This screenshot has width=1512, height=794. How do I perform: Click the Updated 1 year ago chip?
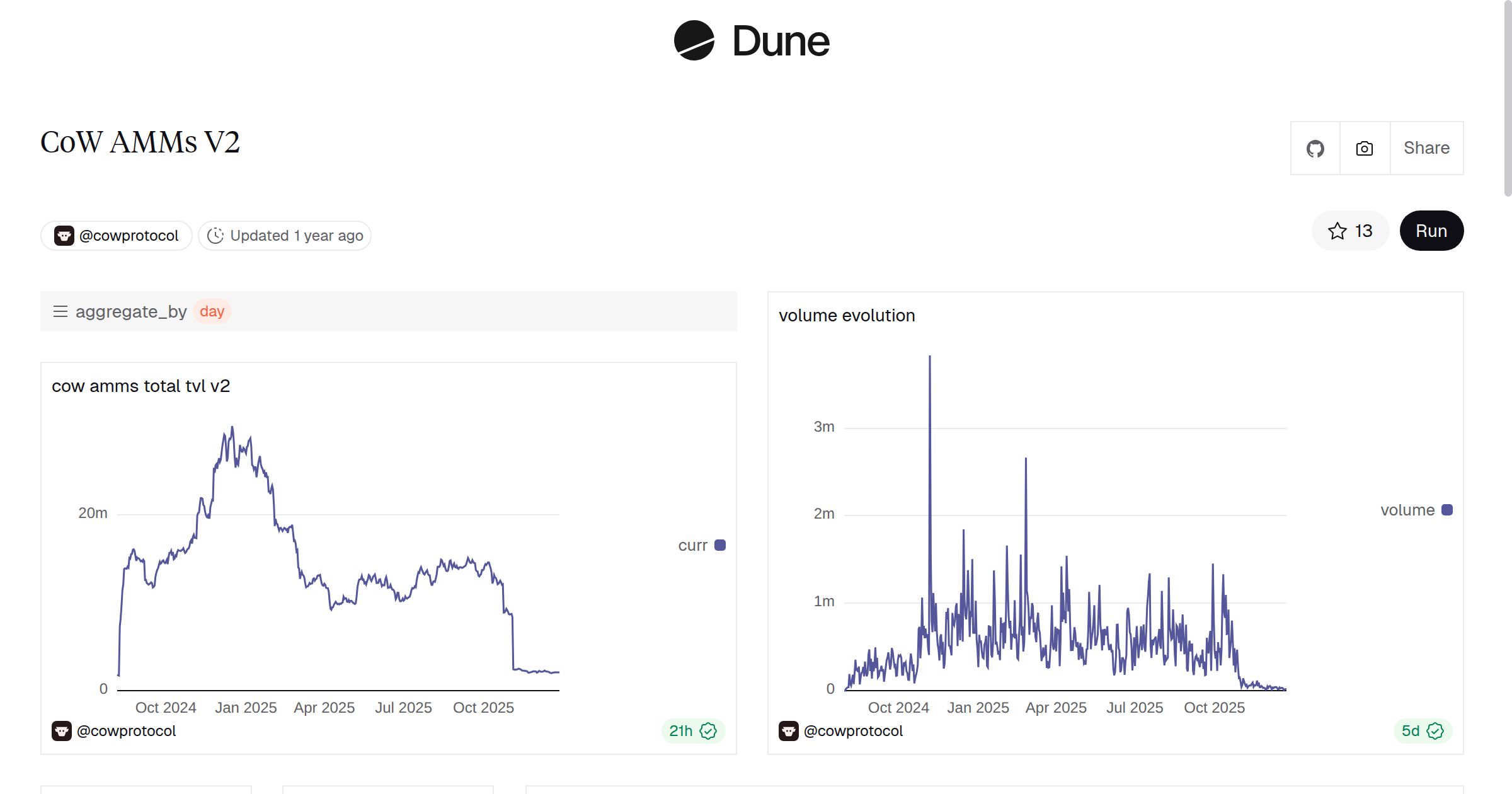point(285,236)
